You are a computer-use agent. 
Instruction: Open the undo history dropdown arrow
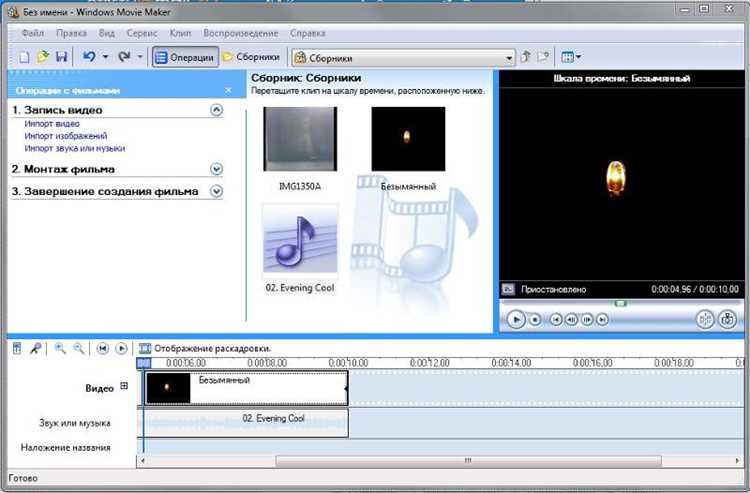coord(105,57)
